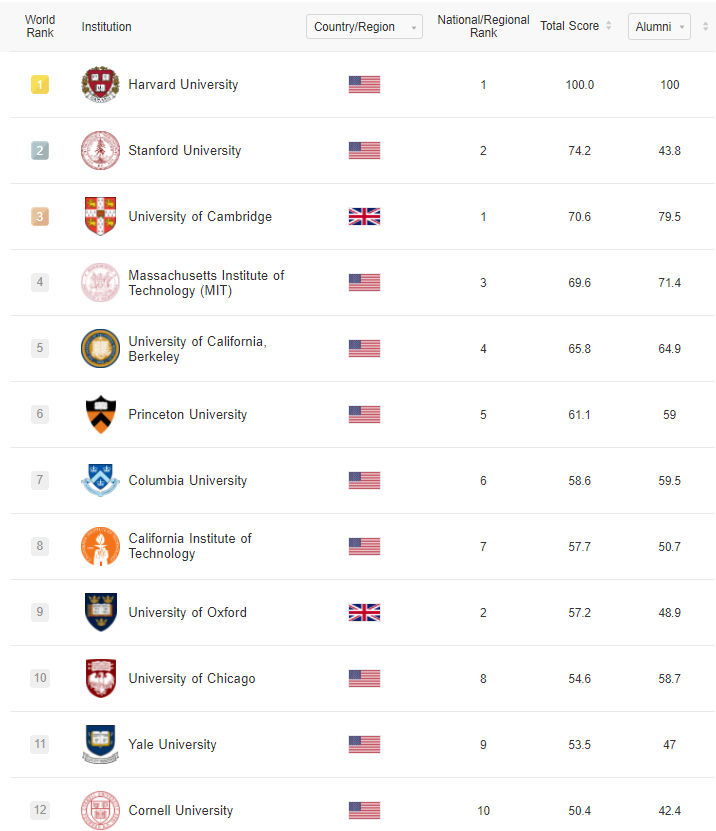Open the Country/Region filter dropdown
Viewport: 716px width, 831px height.
tap(364, 26)
